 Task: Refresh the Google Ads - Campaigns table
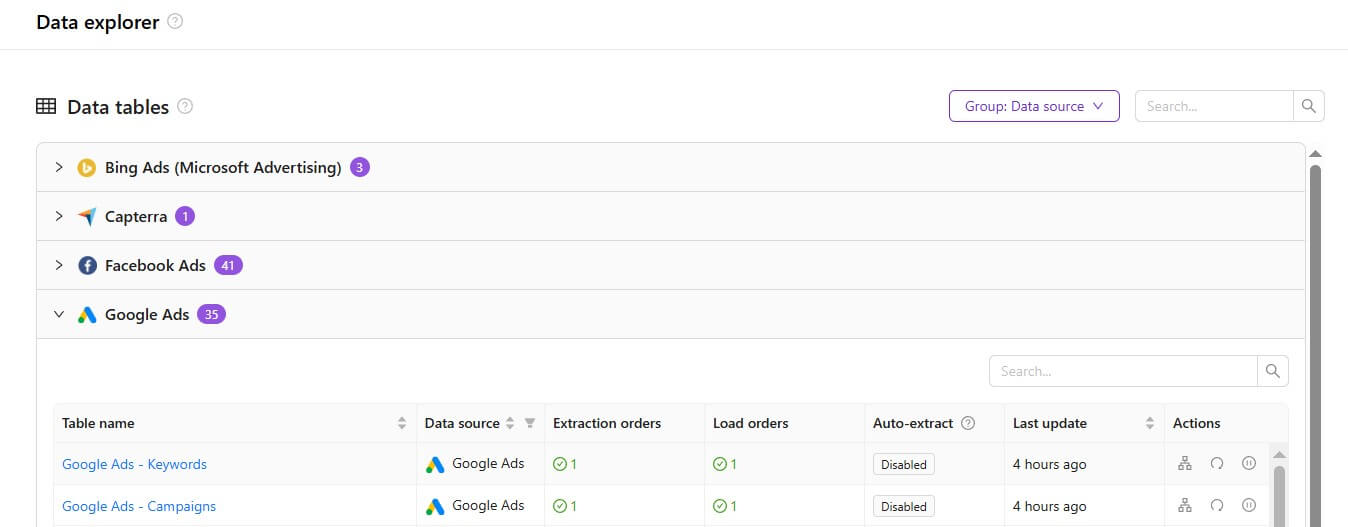tap(1217, 506)
